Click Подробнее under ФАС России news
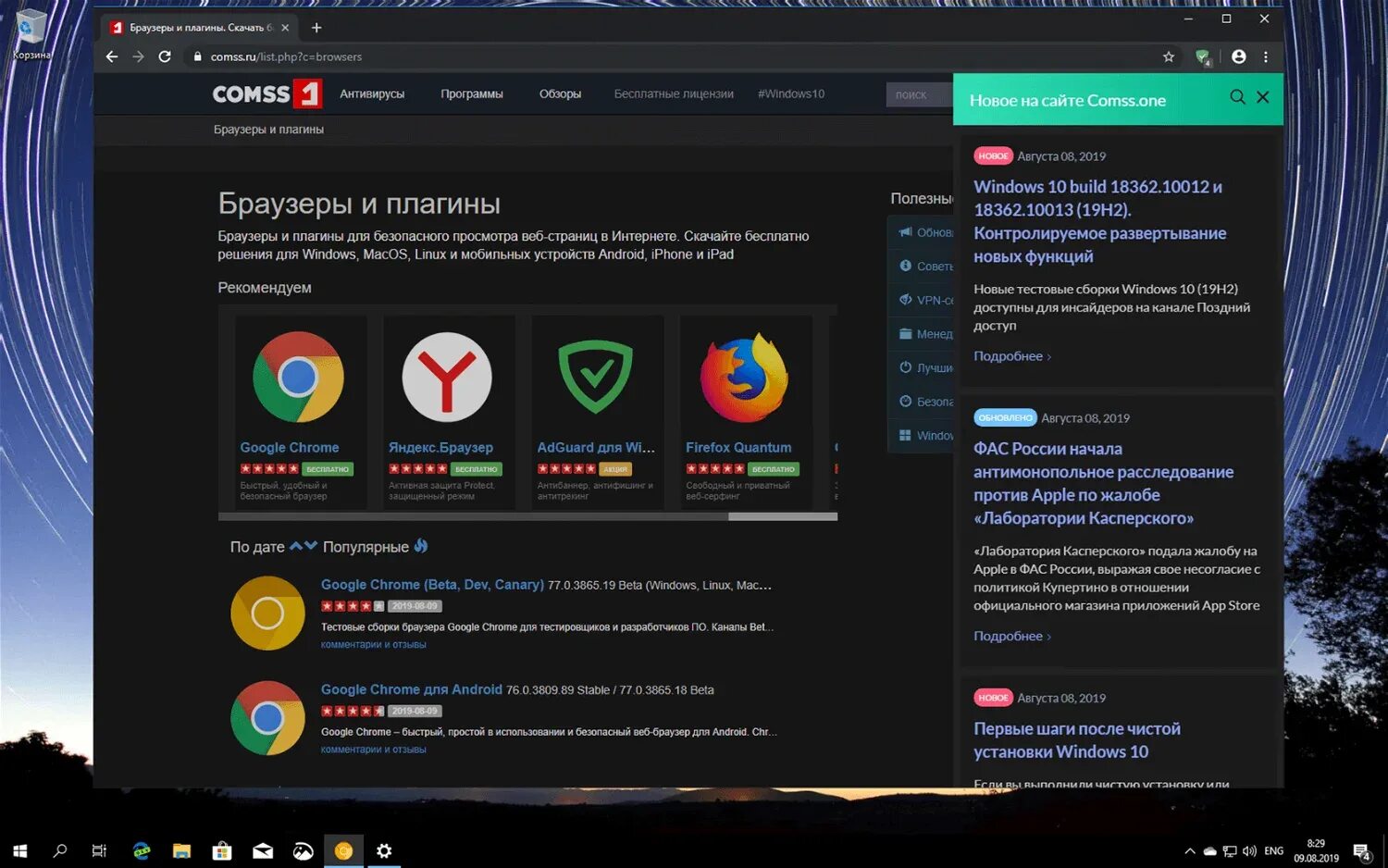This screenshot has height=868, width=1388. (1012, 636)
